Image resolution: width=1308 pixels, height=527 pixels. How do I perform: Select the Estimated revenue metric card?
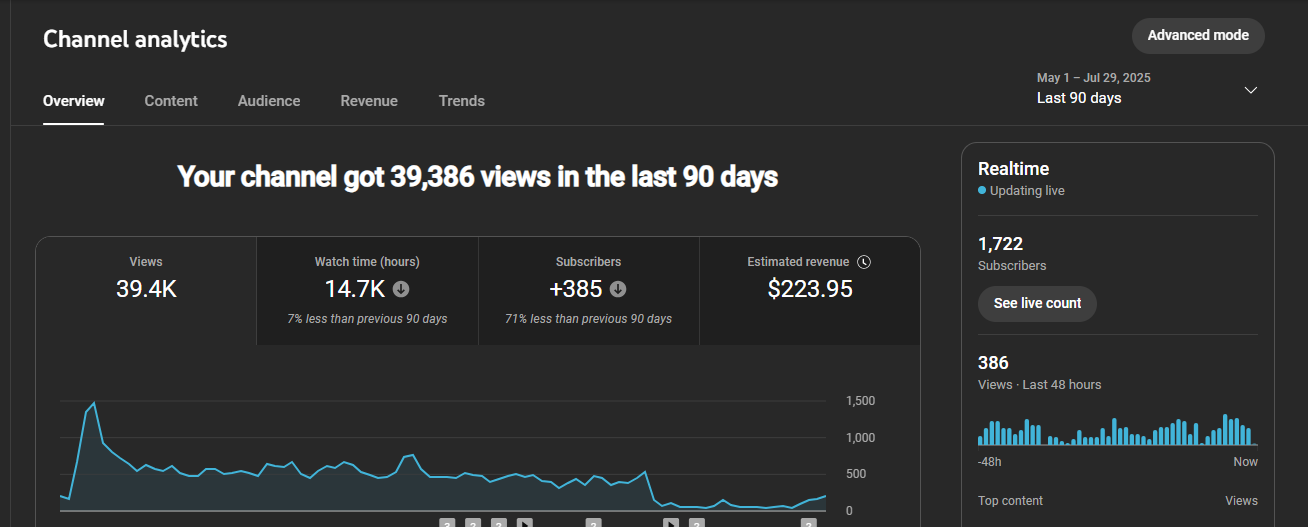[810, 291]
